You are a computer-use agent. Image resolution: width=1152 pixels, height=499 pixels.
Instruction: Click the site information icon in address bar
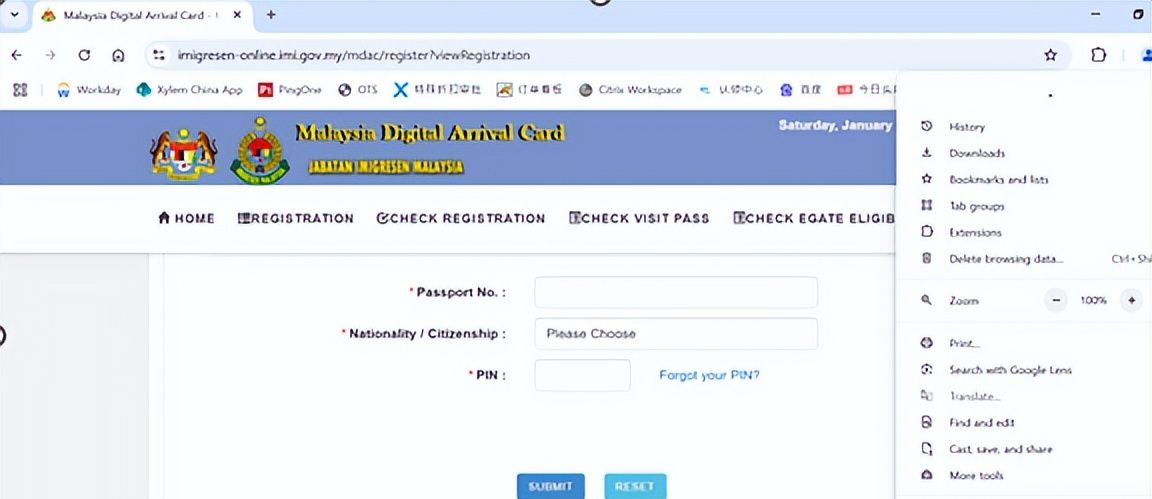tap(158, 55)
